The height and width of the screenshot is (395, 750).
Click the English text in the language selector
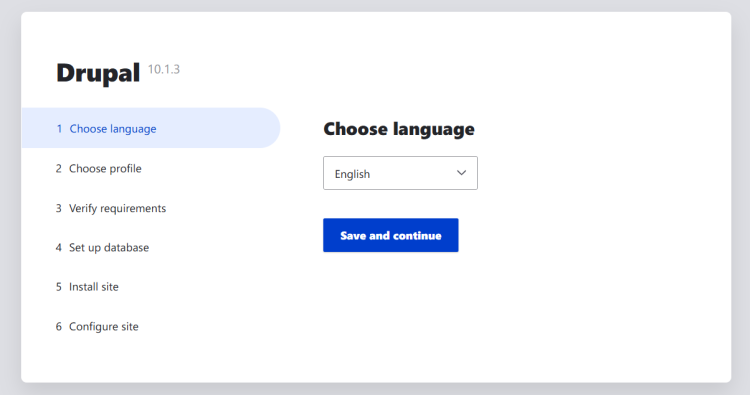pyautogui.click(x=352, y=174)
